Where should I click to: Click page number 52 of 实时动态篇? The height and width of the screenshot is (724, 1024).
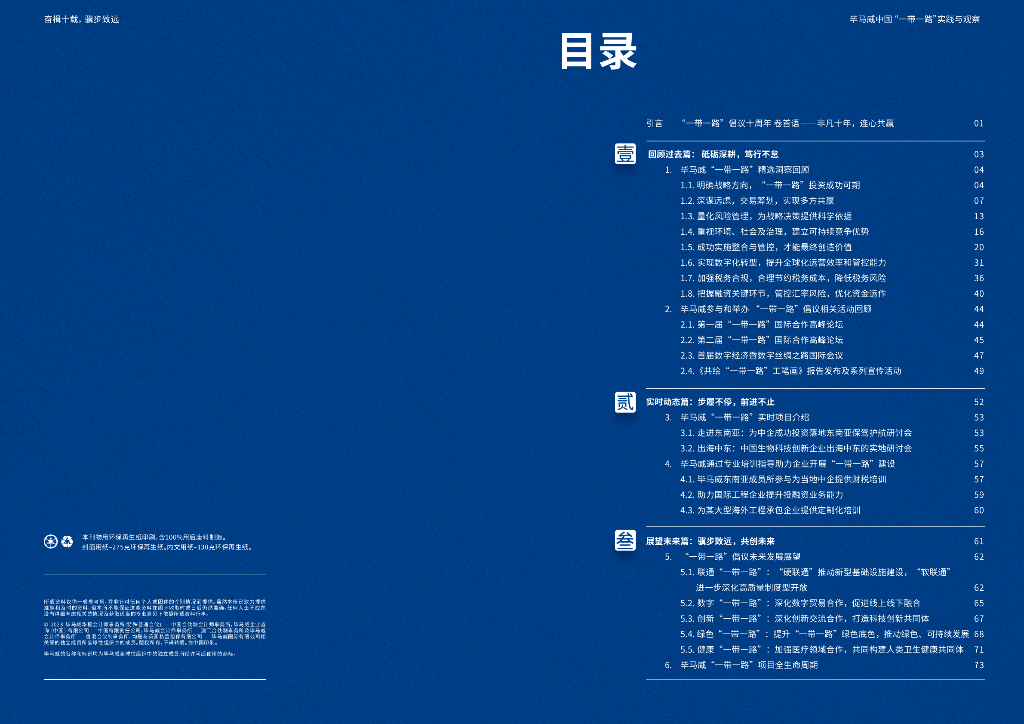click(x=978, y=402)
